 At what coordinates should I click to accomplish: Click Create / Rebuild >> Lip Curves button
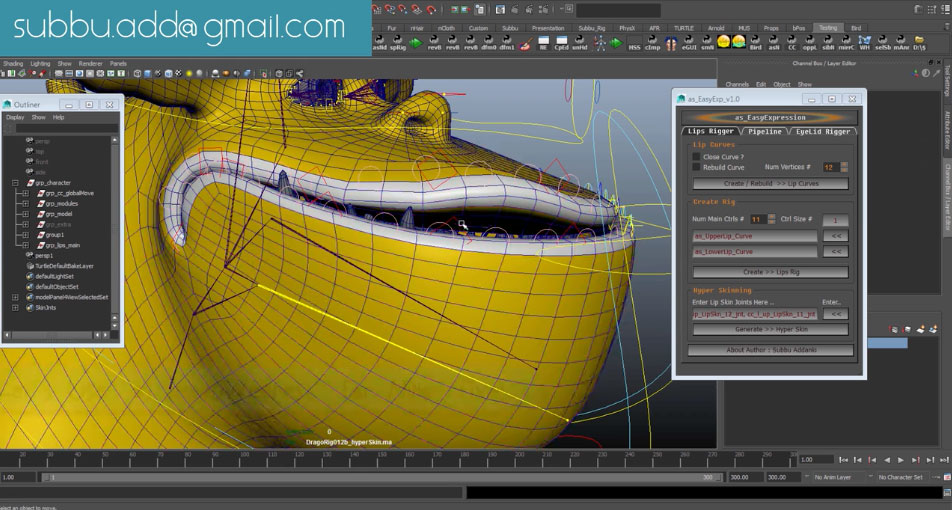770,183
